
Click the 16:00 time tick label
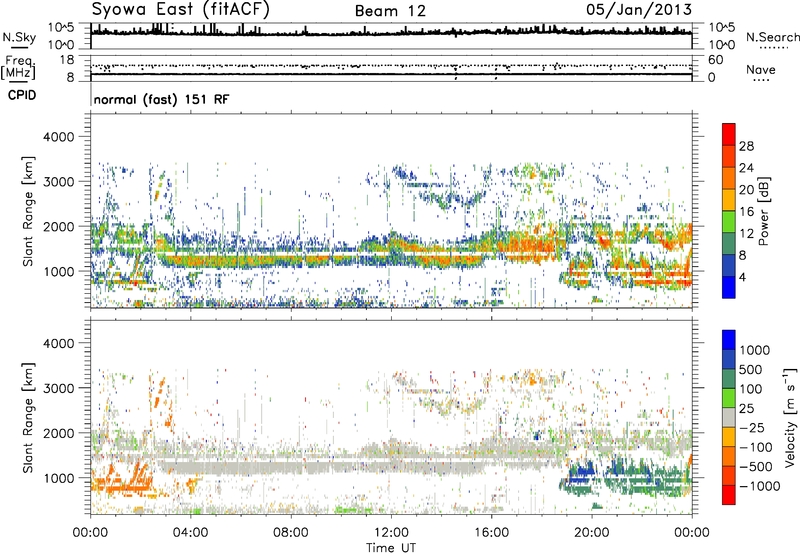[x=491, y=533]
